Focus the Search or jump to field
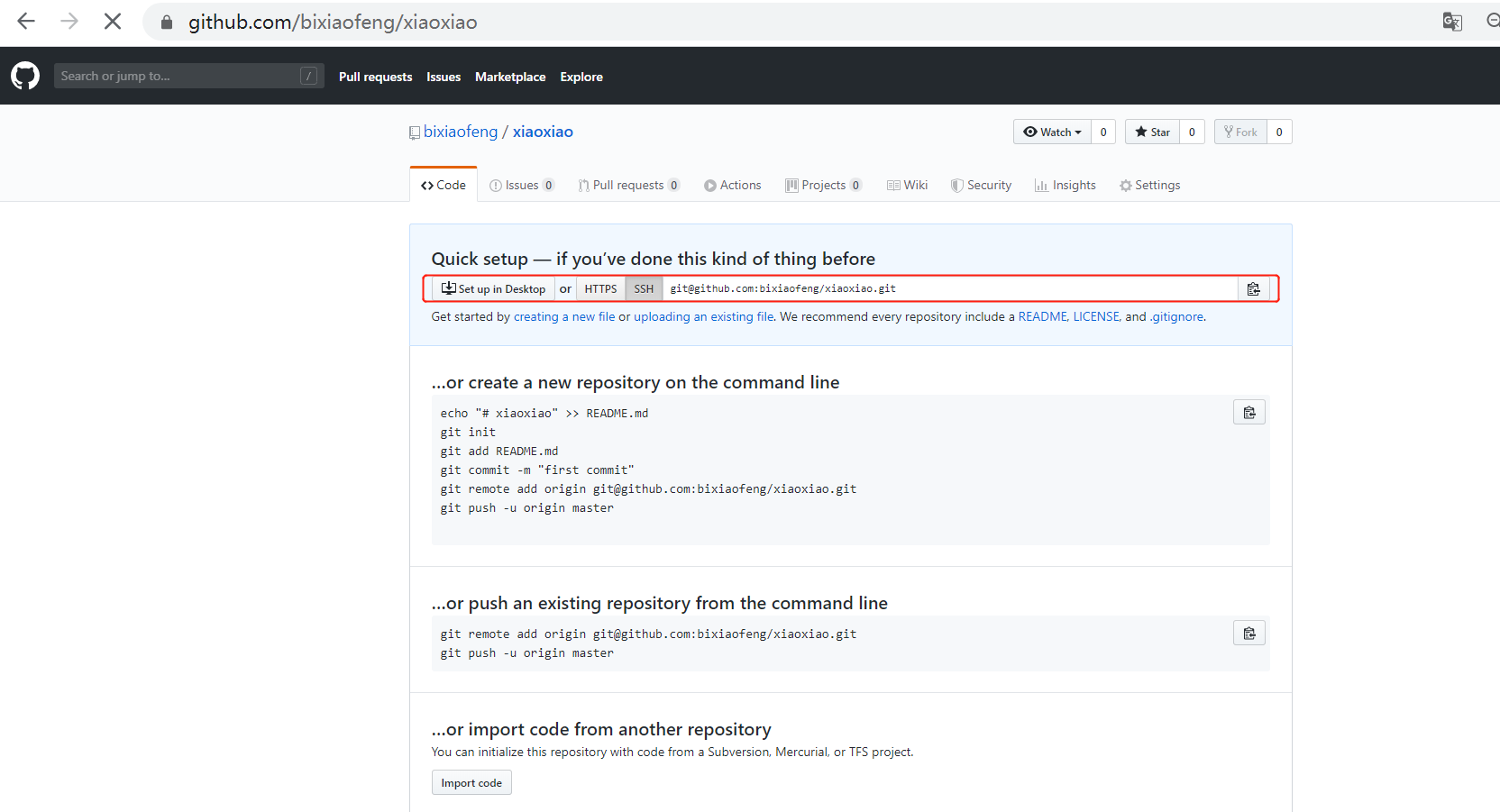1500x812 pixels. click(x=188, y=76)
